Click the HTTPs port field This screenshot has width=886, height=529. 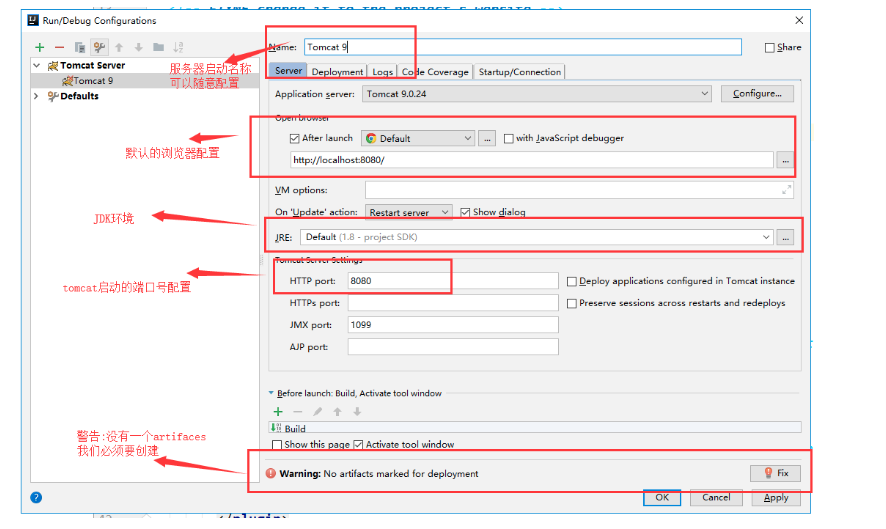(x=453, y=303)
